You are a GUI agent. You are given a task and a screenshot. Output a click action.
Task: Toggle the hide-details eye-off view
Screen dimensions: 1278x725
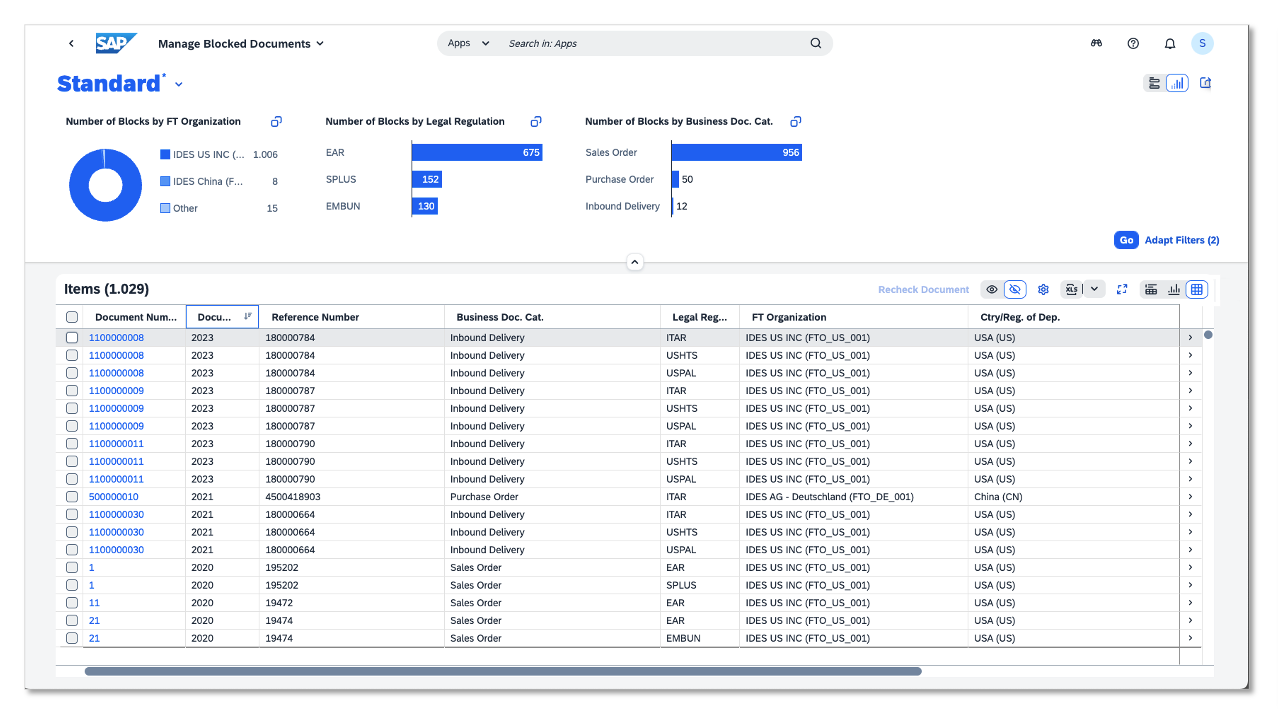point(1015,289)
